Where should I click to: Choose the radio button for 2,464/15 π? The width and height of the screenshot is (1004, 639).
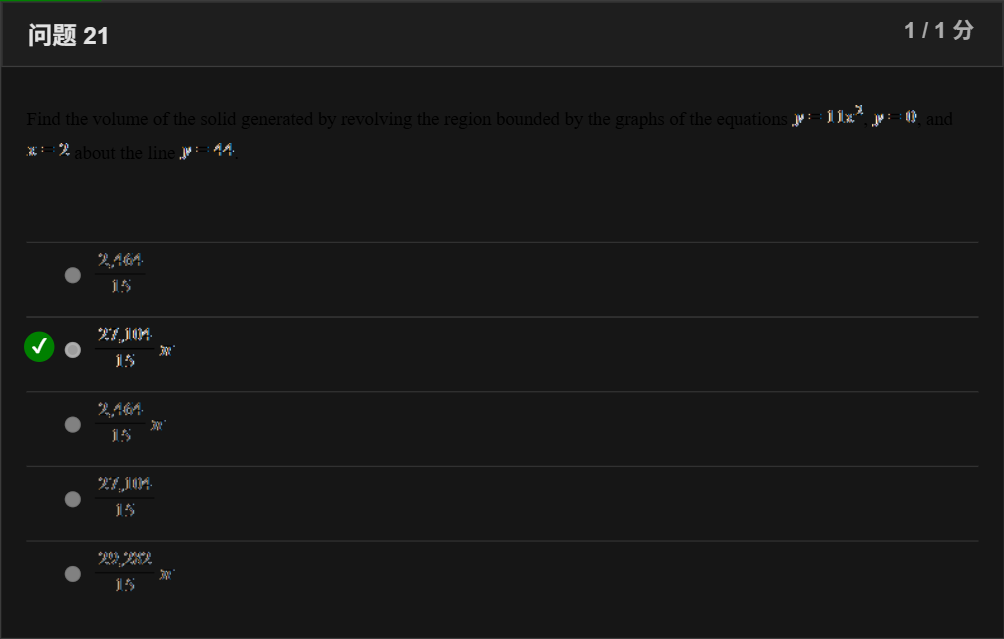(73, 425)
